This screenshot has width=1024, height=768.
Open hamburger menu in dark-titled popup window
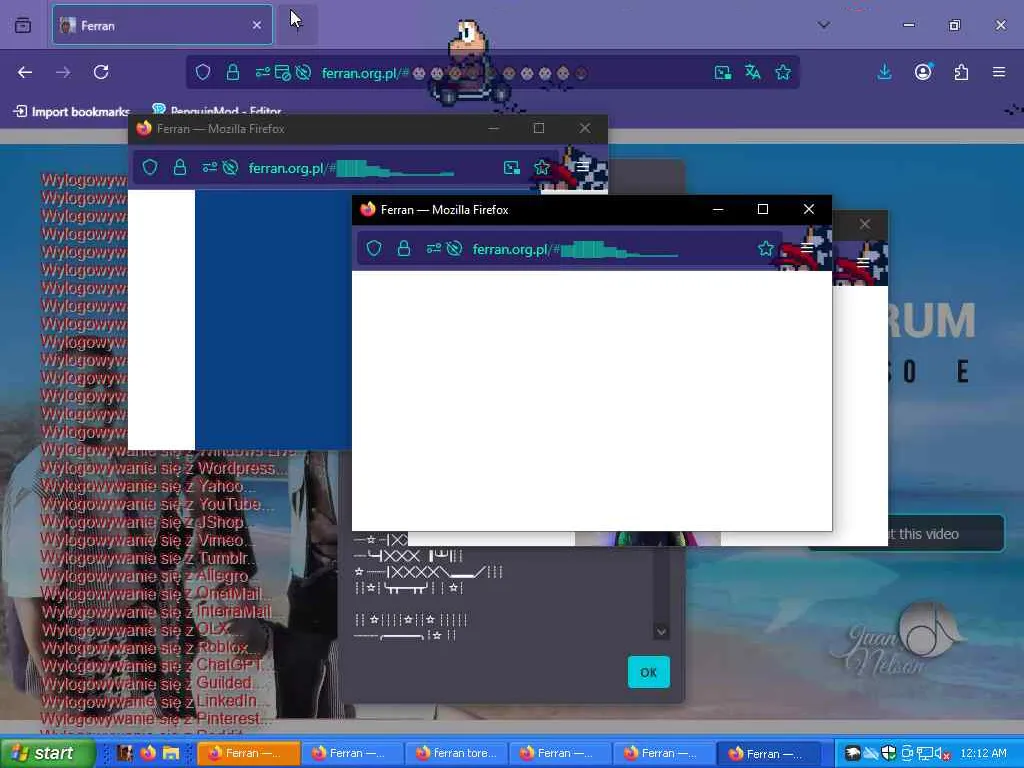click(583, 167)
